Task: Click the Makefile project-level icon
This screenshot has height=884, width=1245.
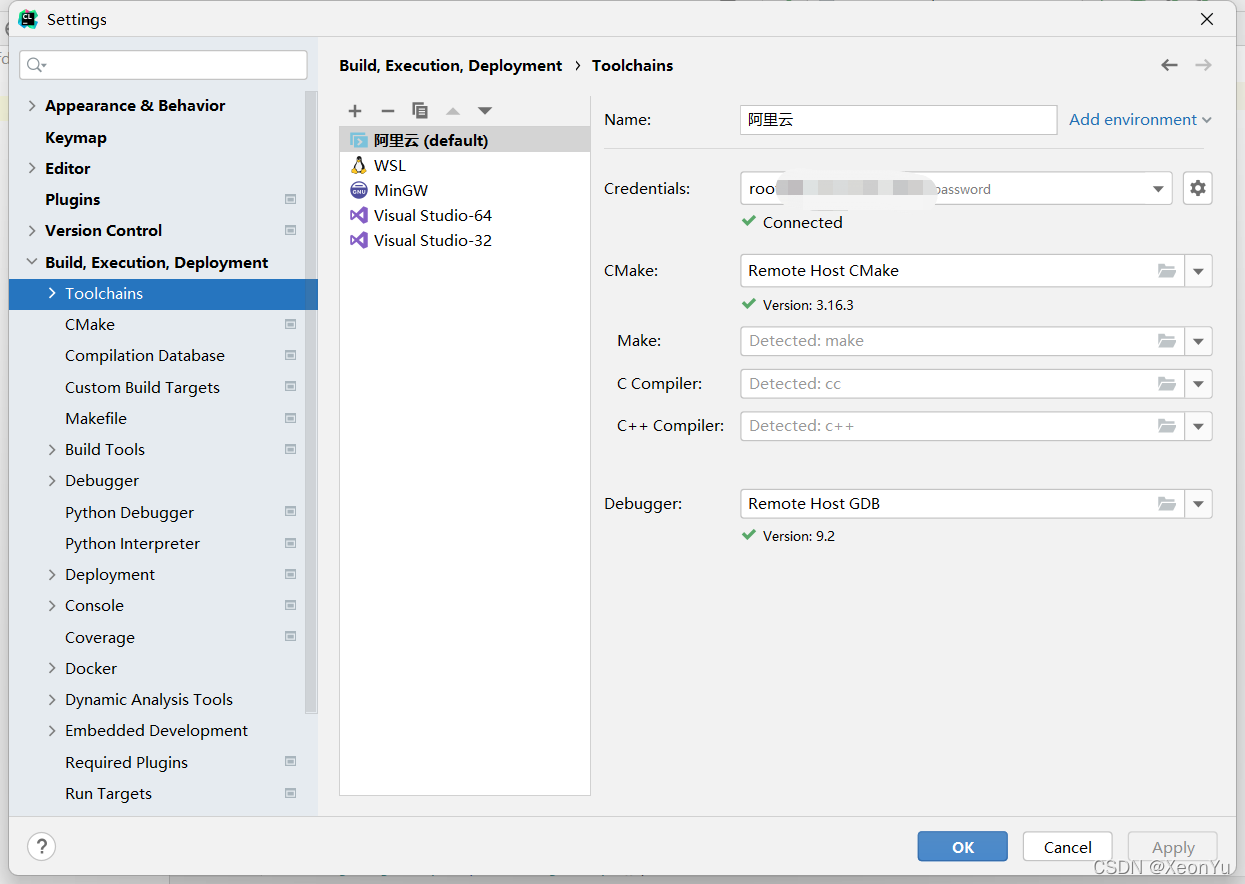Action: tap(290, 419)
